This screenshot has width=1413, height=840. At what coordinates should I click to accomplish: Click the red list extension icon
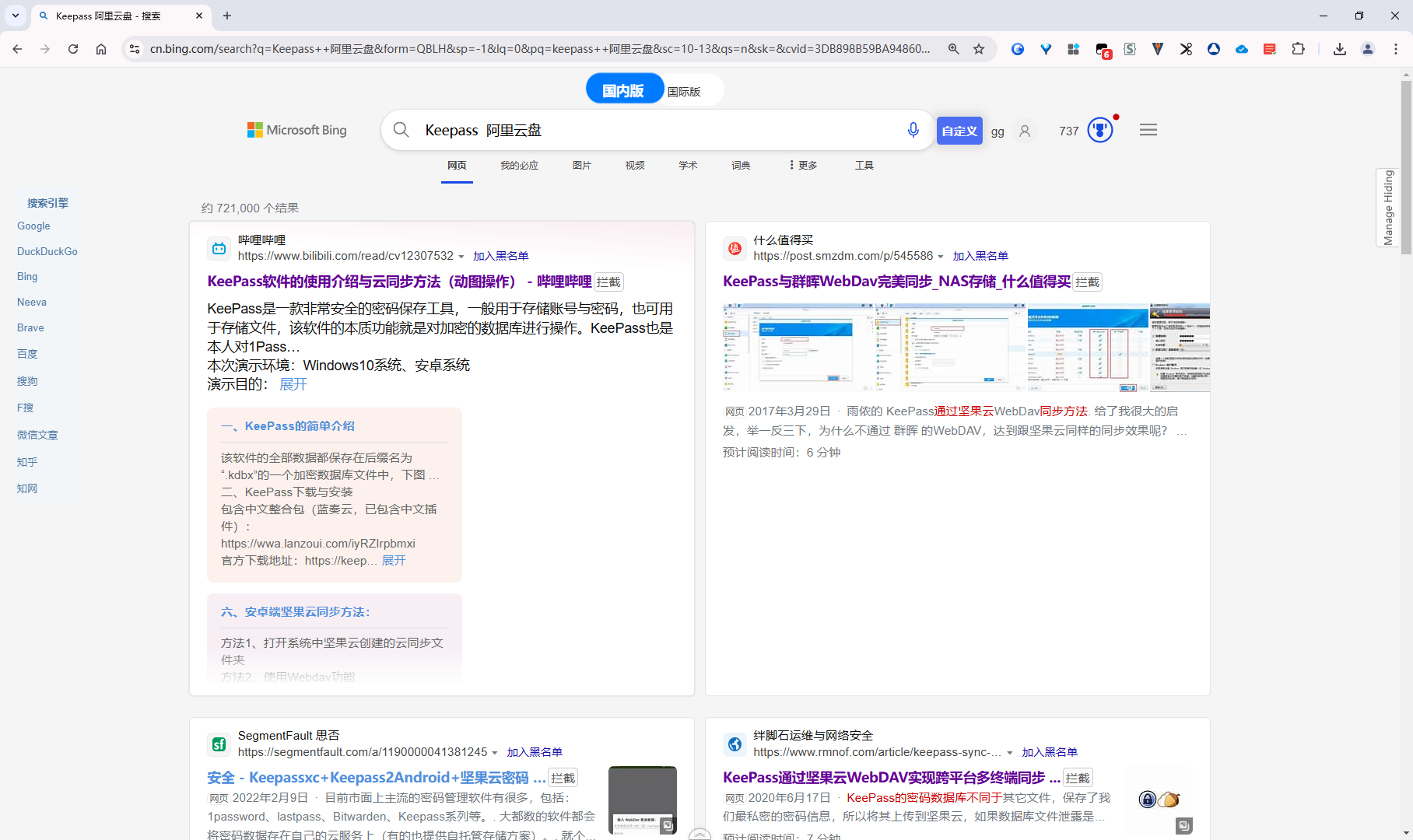(1270, 49)
